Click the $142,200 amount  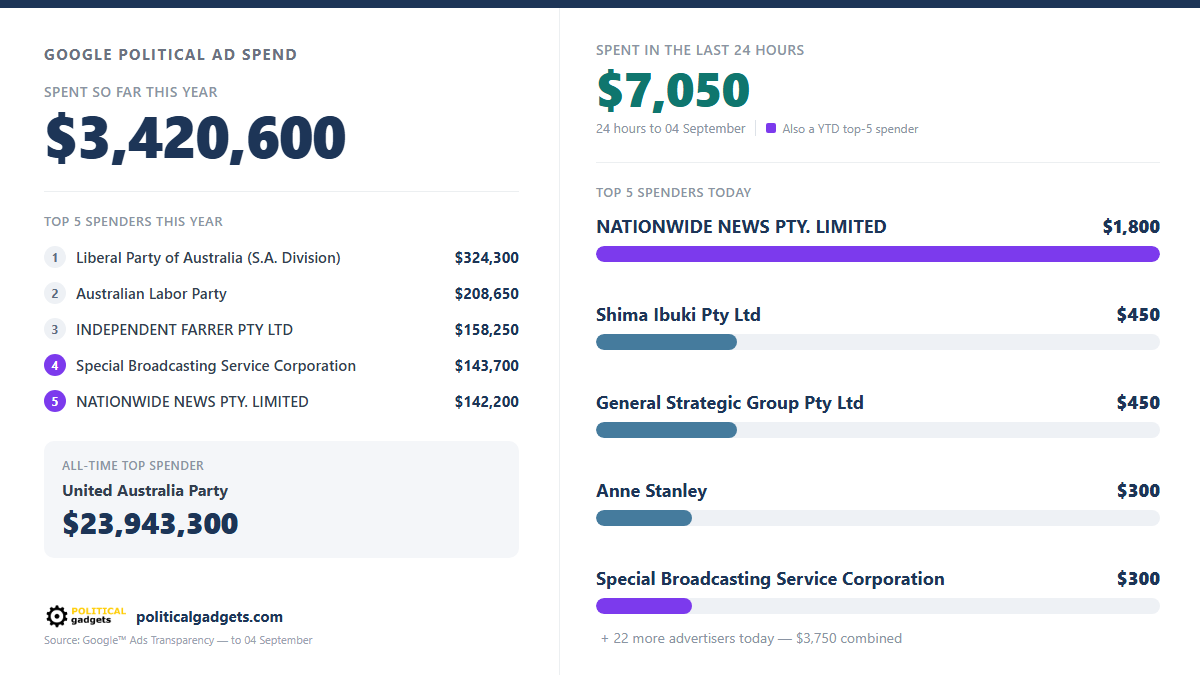[x=487, y=402]
